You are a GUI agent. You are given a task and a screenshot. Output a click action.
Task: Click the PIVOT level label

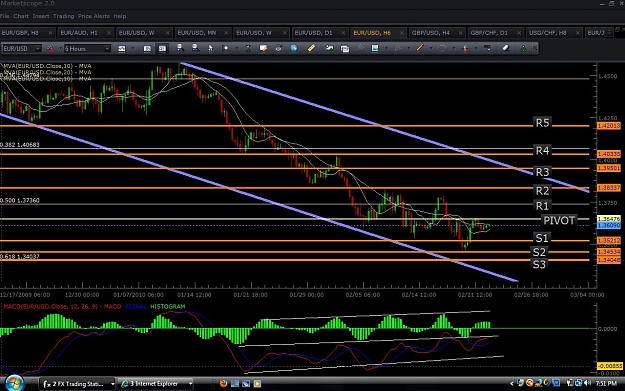point(559,220)
